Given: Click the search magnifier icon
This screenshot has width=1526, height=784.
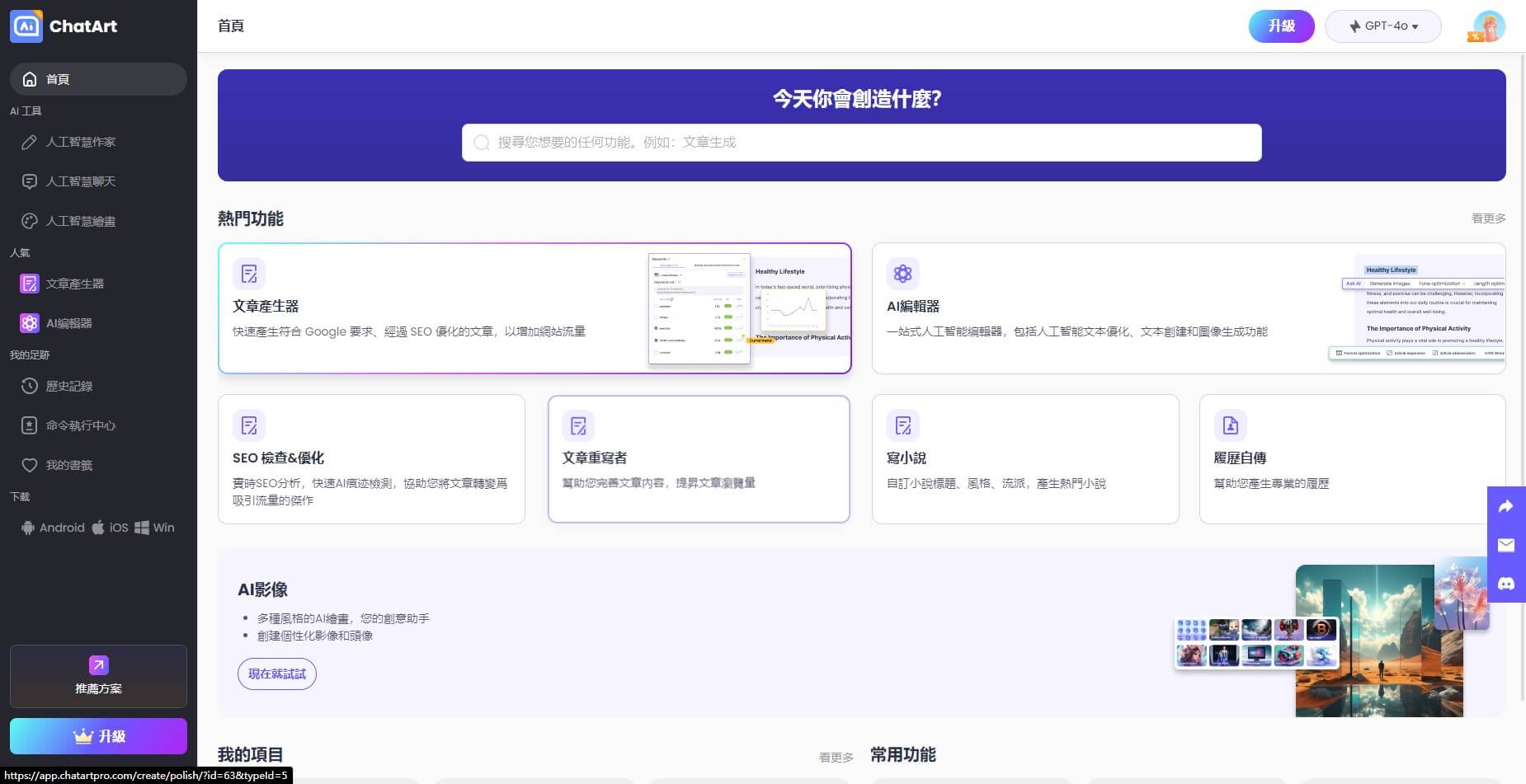Looking at the screenshot, I should [482, 143].
